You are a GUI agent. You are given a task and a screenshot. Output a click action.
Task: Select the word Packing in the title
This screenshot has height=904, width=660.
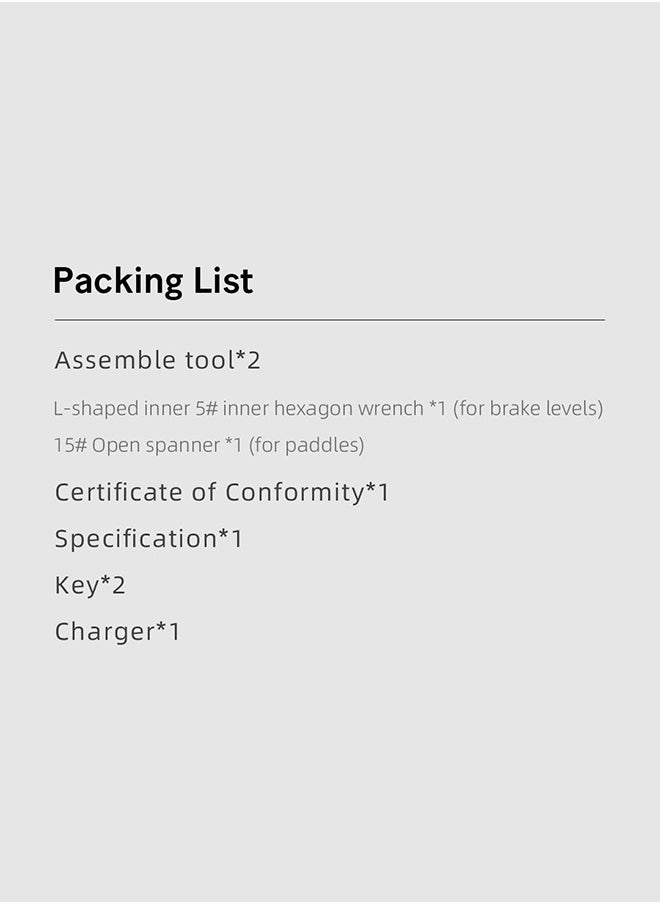pos(118,282)
